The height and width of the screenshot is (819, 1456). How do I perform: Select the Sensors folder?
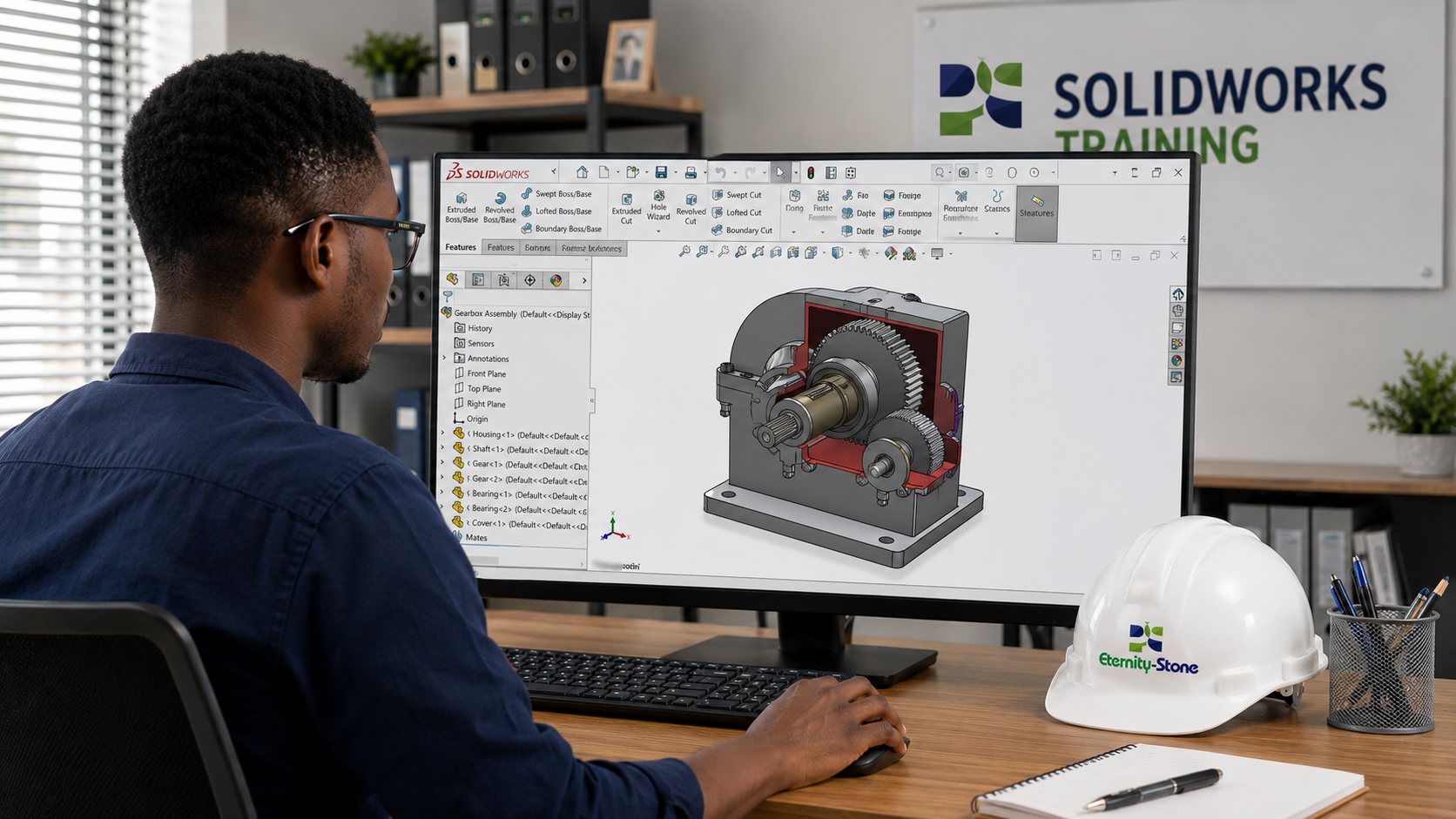tap(474, 343)
